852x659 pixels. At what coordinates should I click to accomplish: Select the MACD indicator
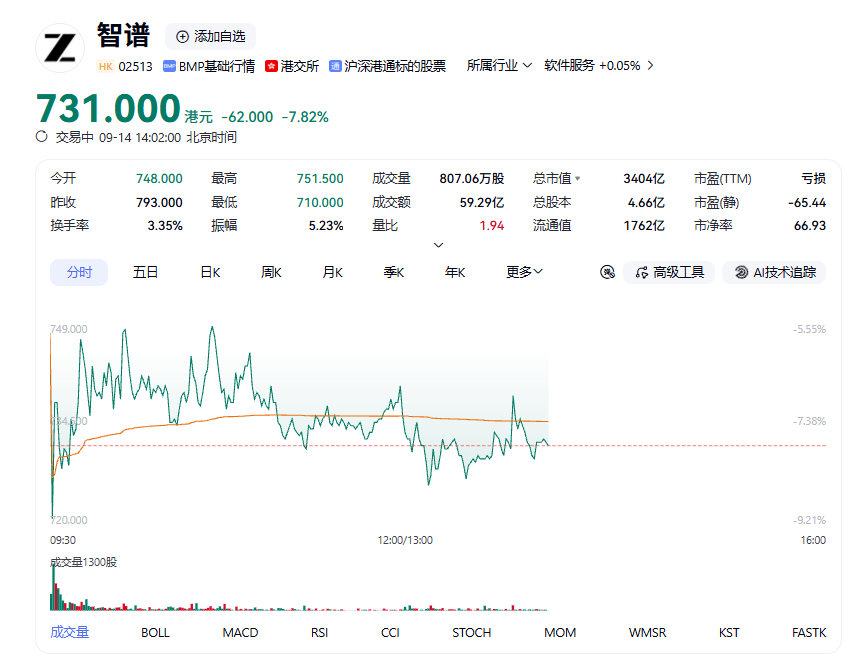240,632
